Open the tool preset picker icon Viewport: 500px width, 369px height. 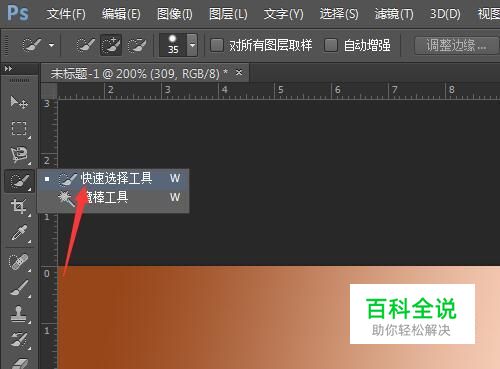point(32,45)
